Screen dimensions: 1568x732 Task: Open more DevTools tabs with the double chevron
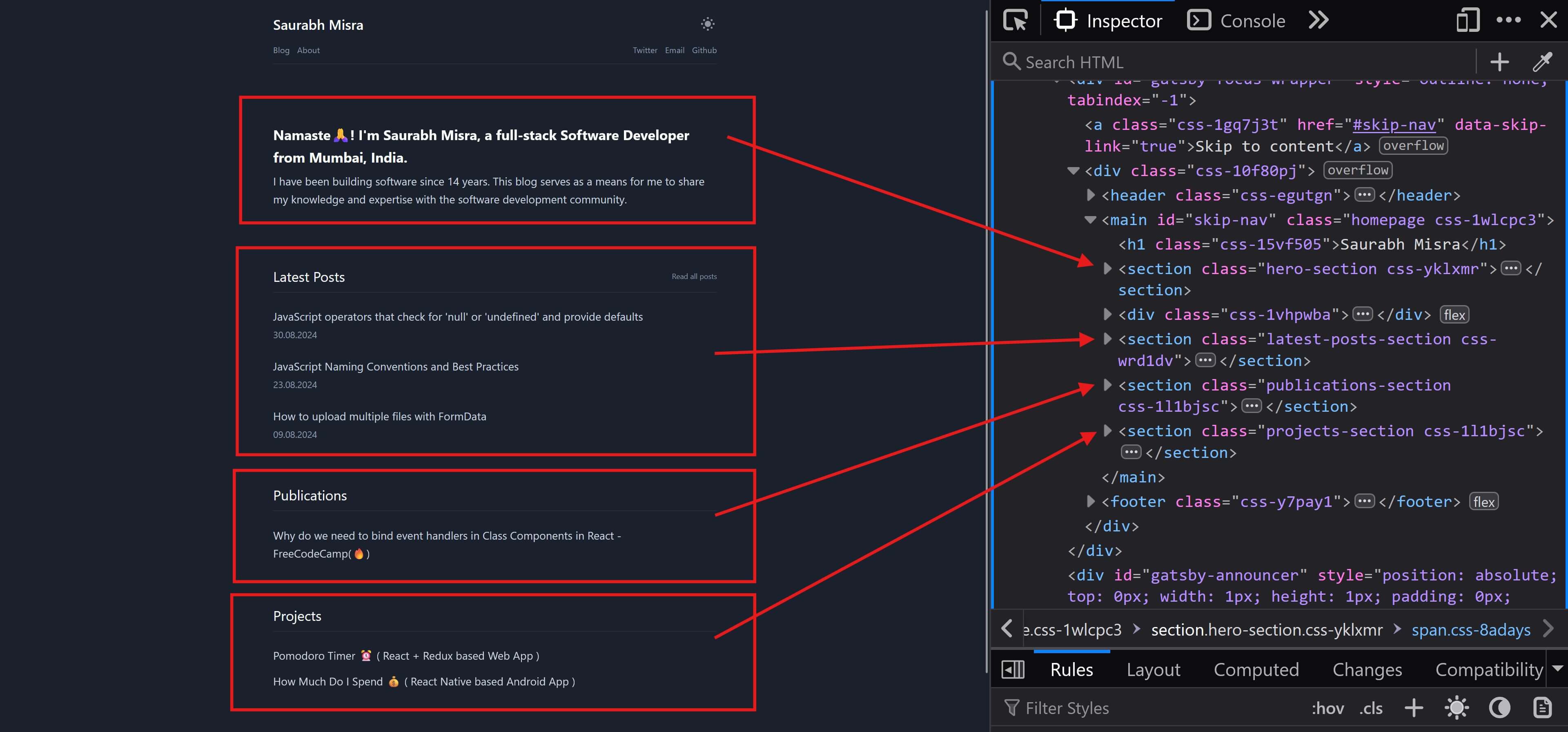pyautogui.click(x=1319, y=21)
